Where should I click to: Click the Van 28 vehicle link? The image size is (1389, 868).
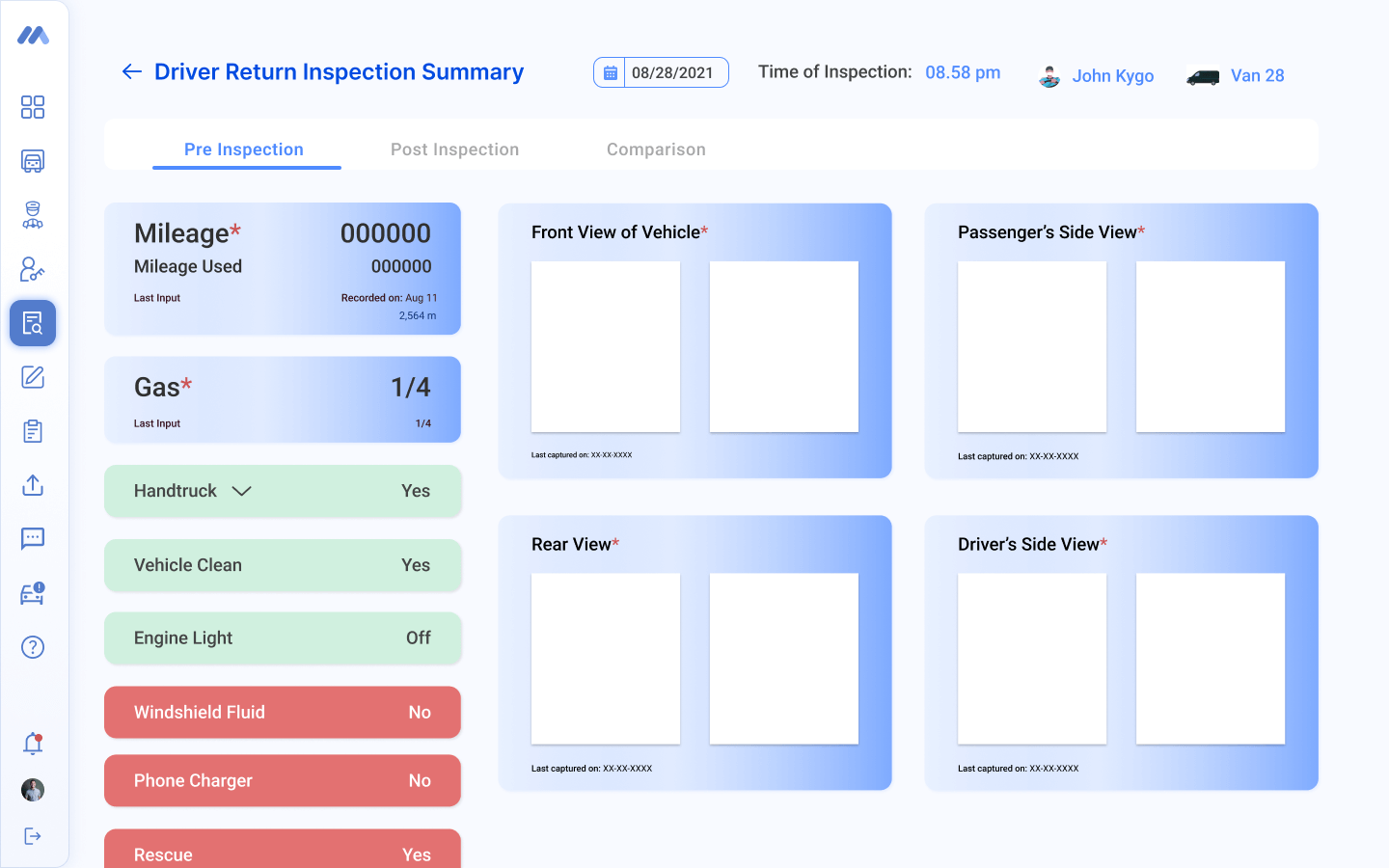click(1257, 75)
